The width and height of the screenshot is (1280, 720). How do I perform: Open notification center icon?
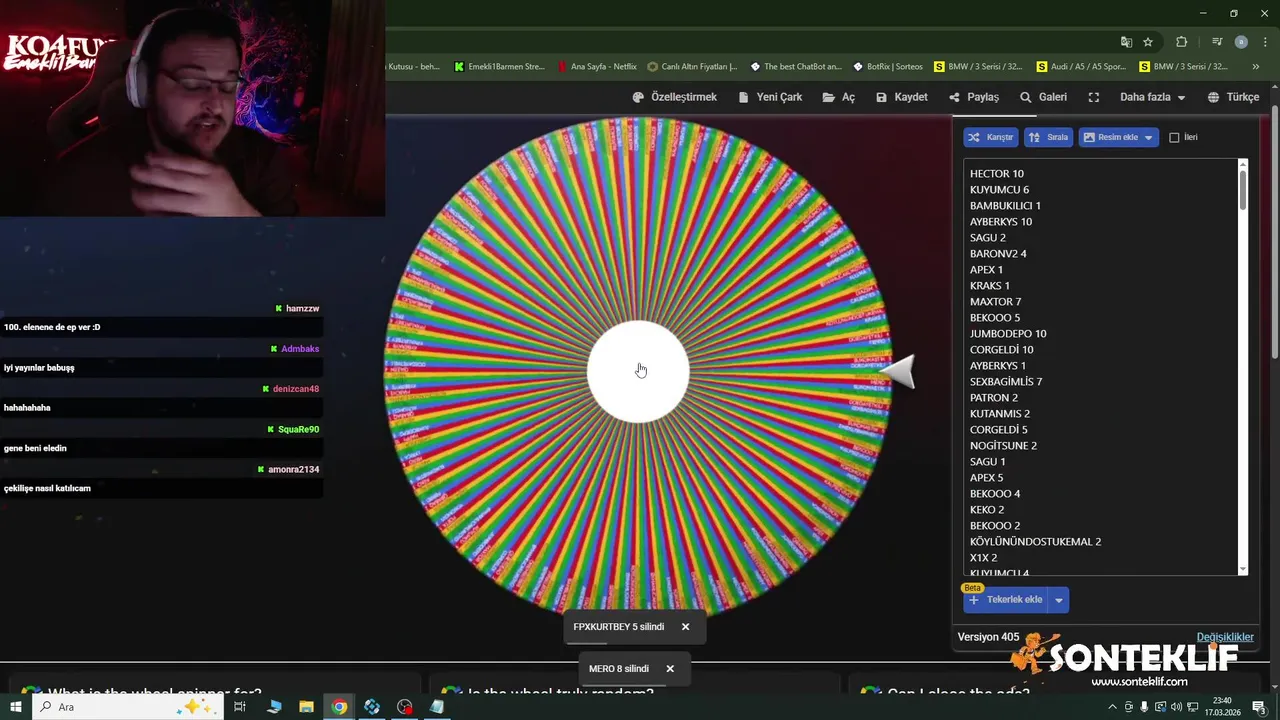pyautogui.click(x=1259, y=707)
